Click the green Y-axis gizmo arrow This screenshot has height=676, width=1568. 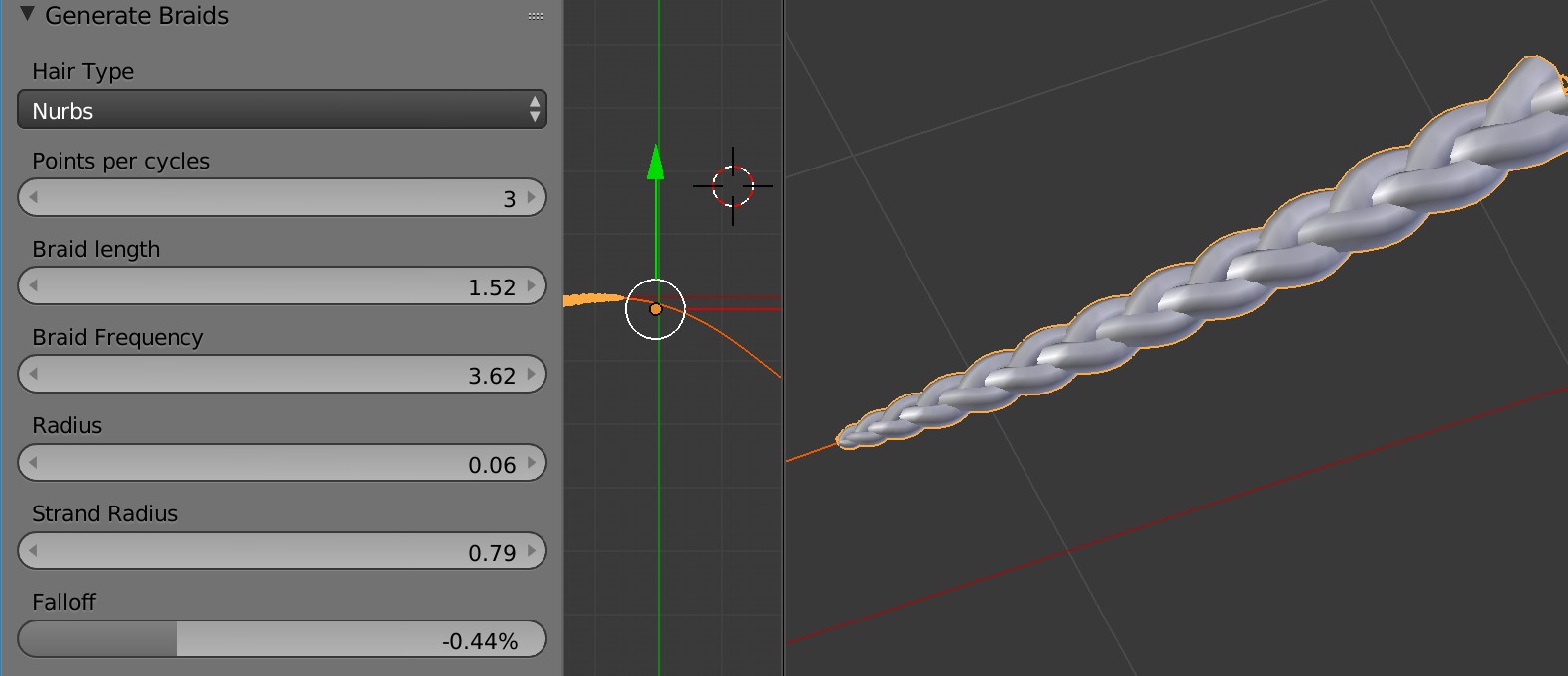(656, 164)
